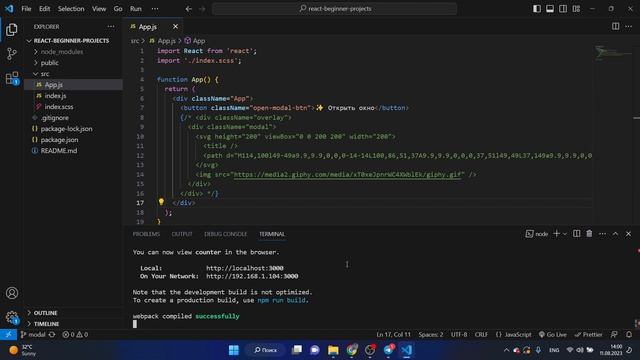Toggle the bottom panel visibility
This screenshot has height=360, width=640.
coord(550,9)
